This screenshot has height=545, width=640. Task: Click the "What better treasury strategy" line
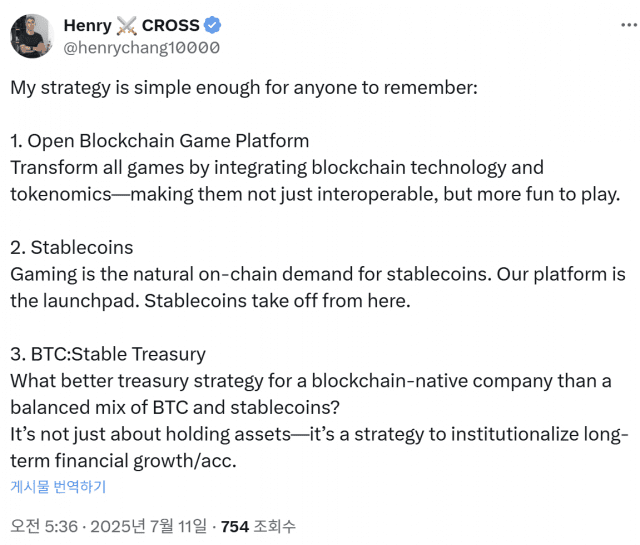coord(311,381)
